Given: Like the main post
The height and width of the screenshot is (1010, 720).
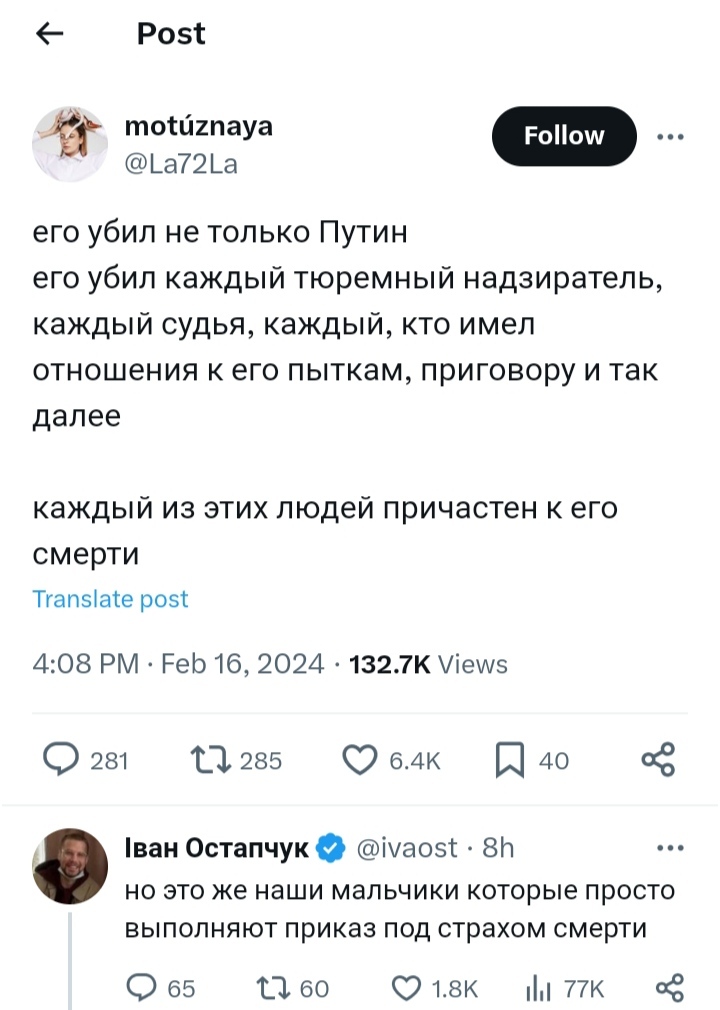Looking at the screenshot, I should click(x=358, y=761).
